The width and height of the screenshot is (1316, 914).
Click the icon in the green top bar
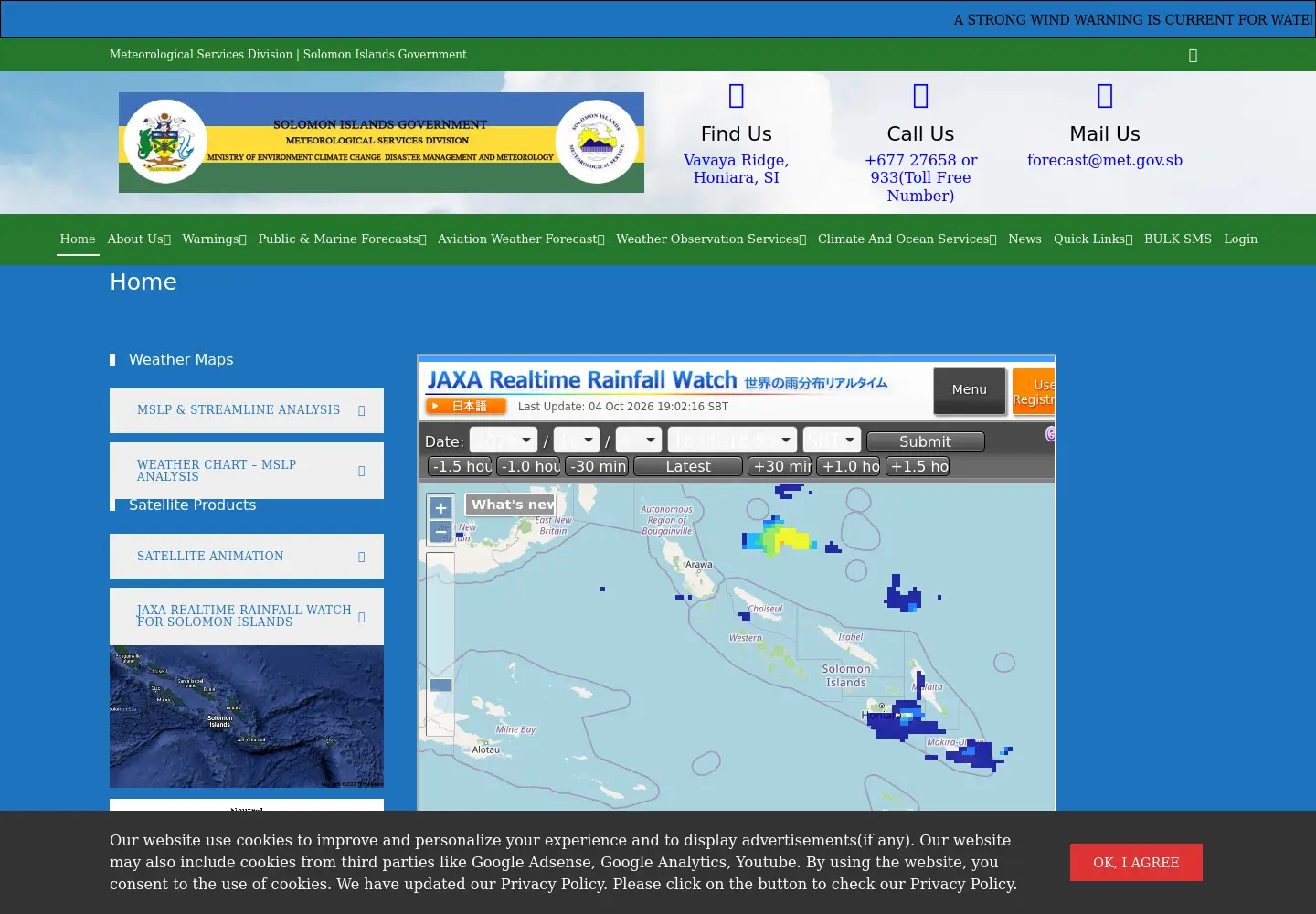(x=1193, y=56)
